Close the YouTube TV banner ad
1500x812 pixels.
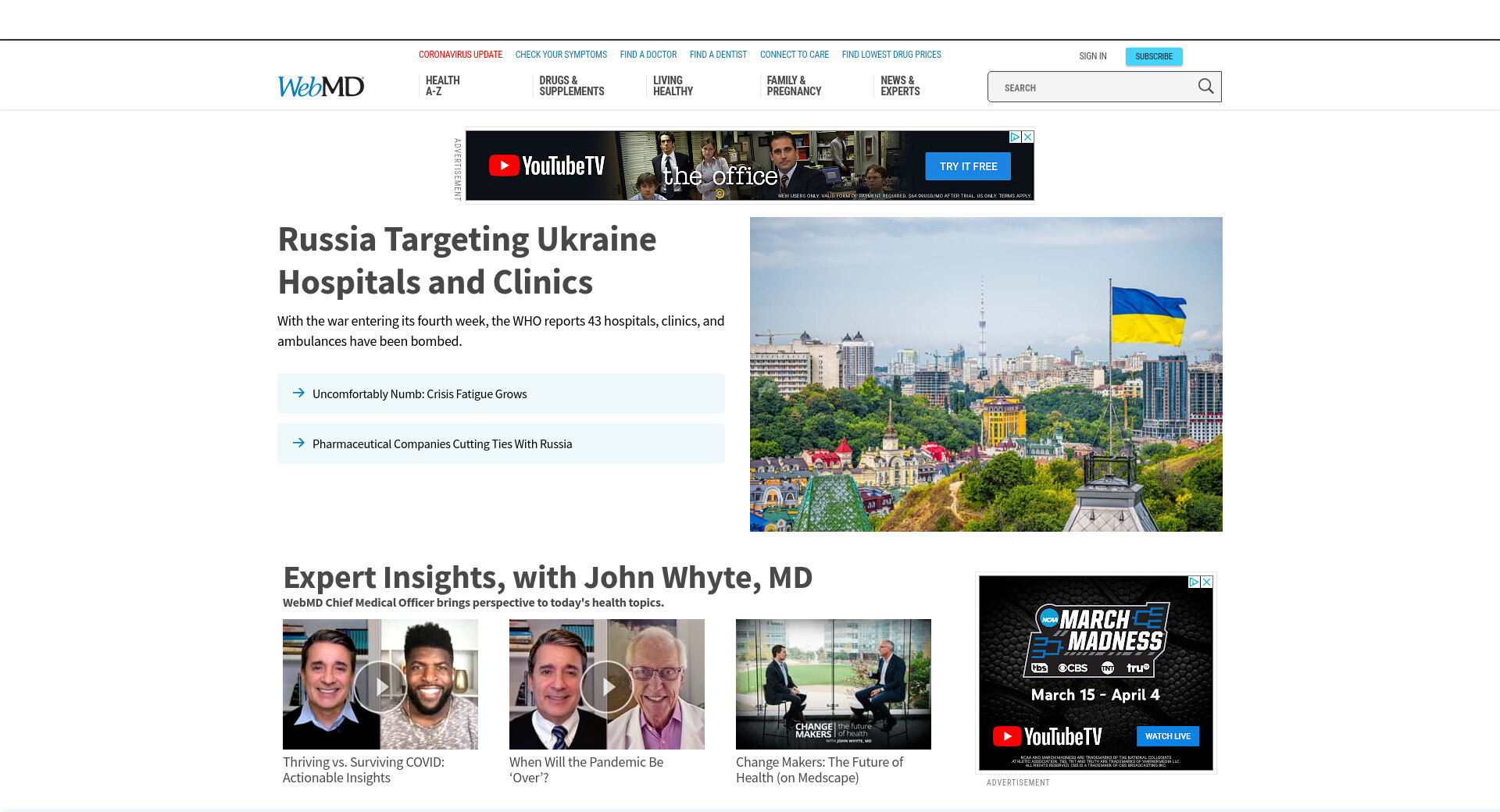coord(1028,137)
